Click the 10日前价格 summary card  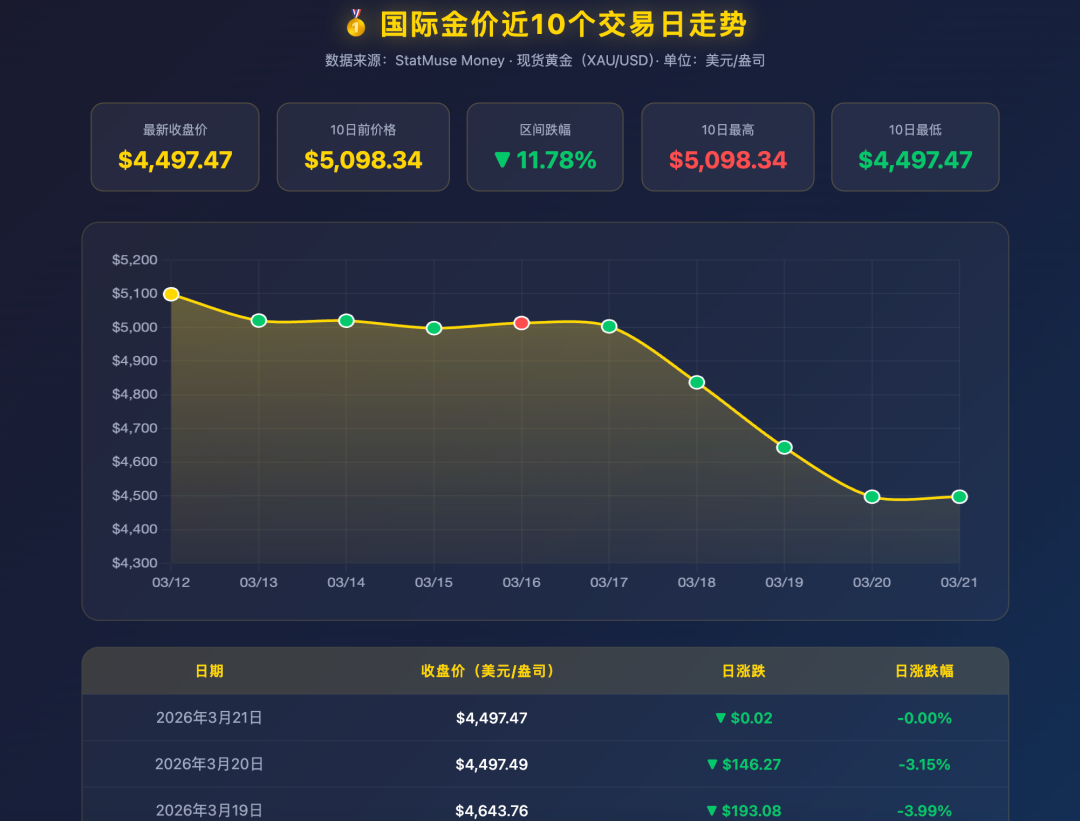[363, 147]
